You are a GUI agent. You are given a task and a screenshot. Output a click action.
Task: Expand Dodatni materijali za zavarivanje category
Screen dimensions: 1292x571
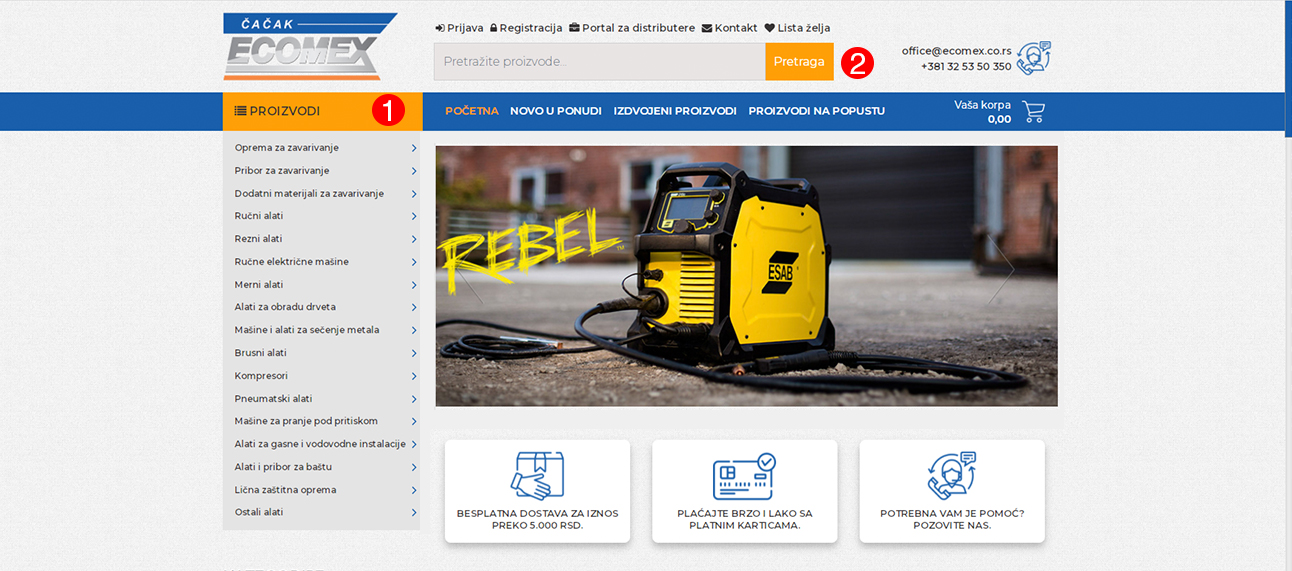(322, 194)
